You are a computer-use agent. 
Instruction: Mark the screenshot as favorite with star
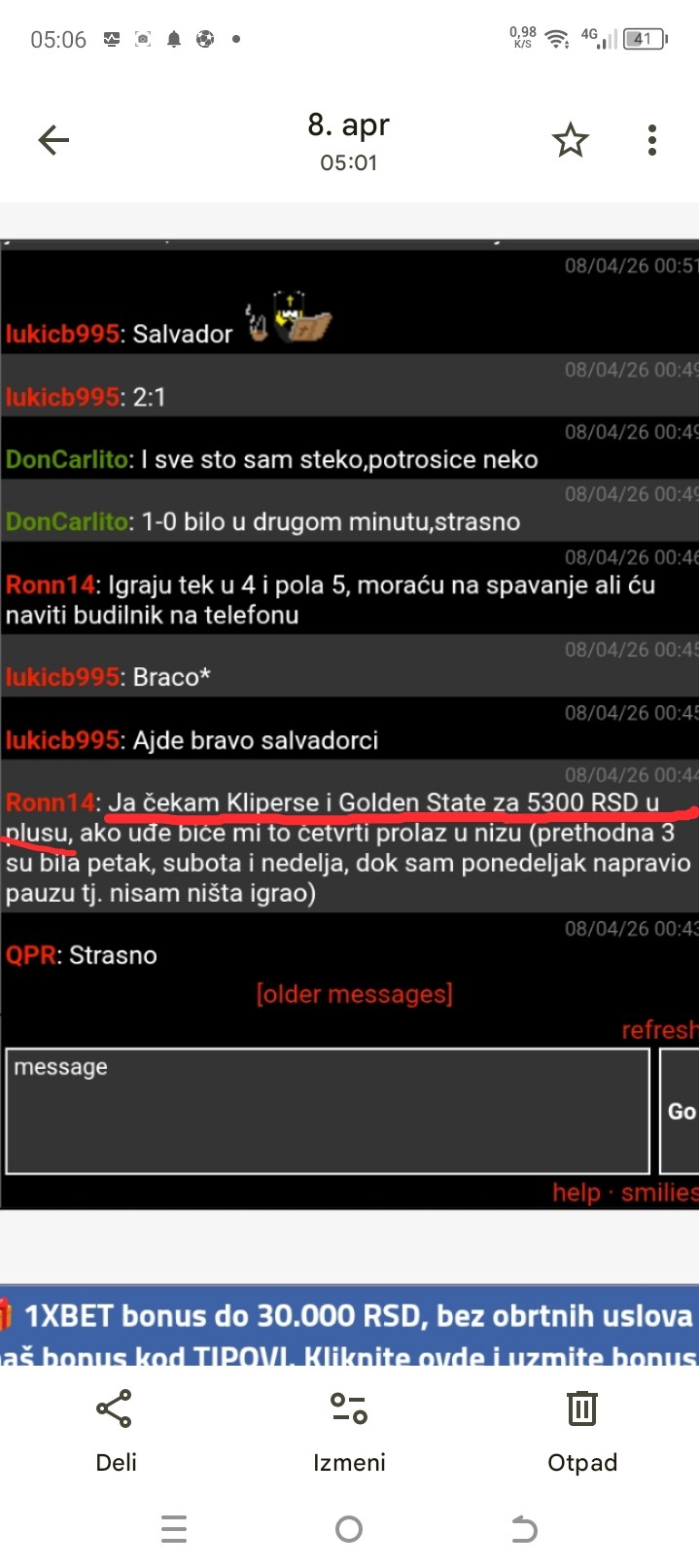(571, 140)
